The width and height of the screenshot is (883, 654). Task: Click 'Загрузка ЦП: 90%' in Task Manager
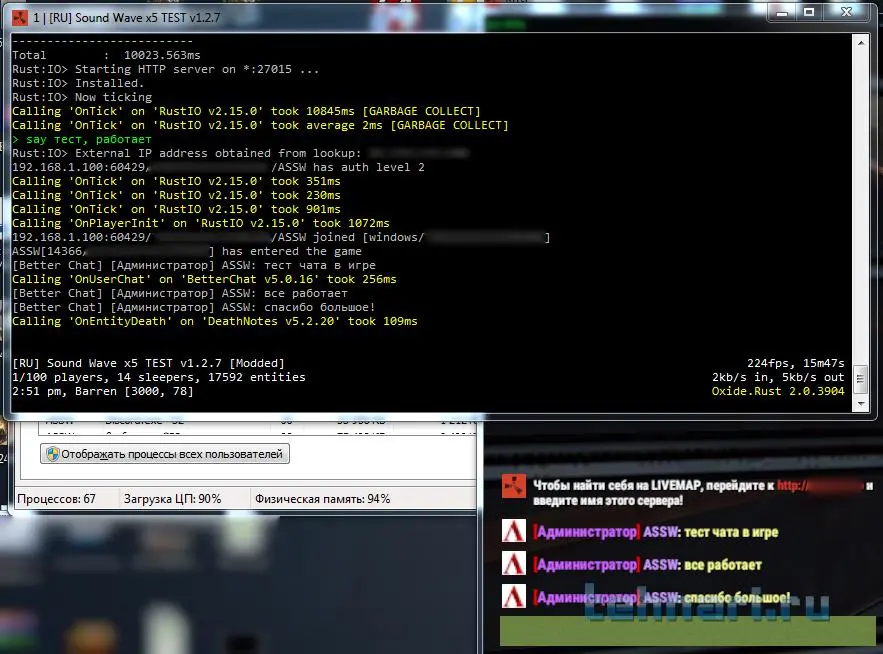pos(172,499)
